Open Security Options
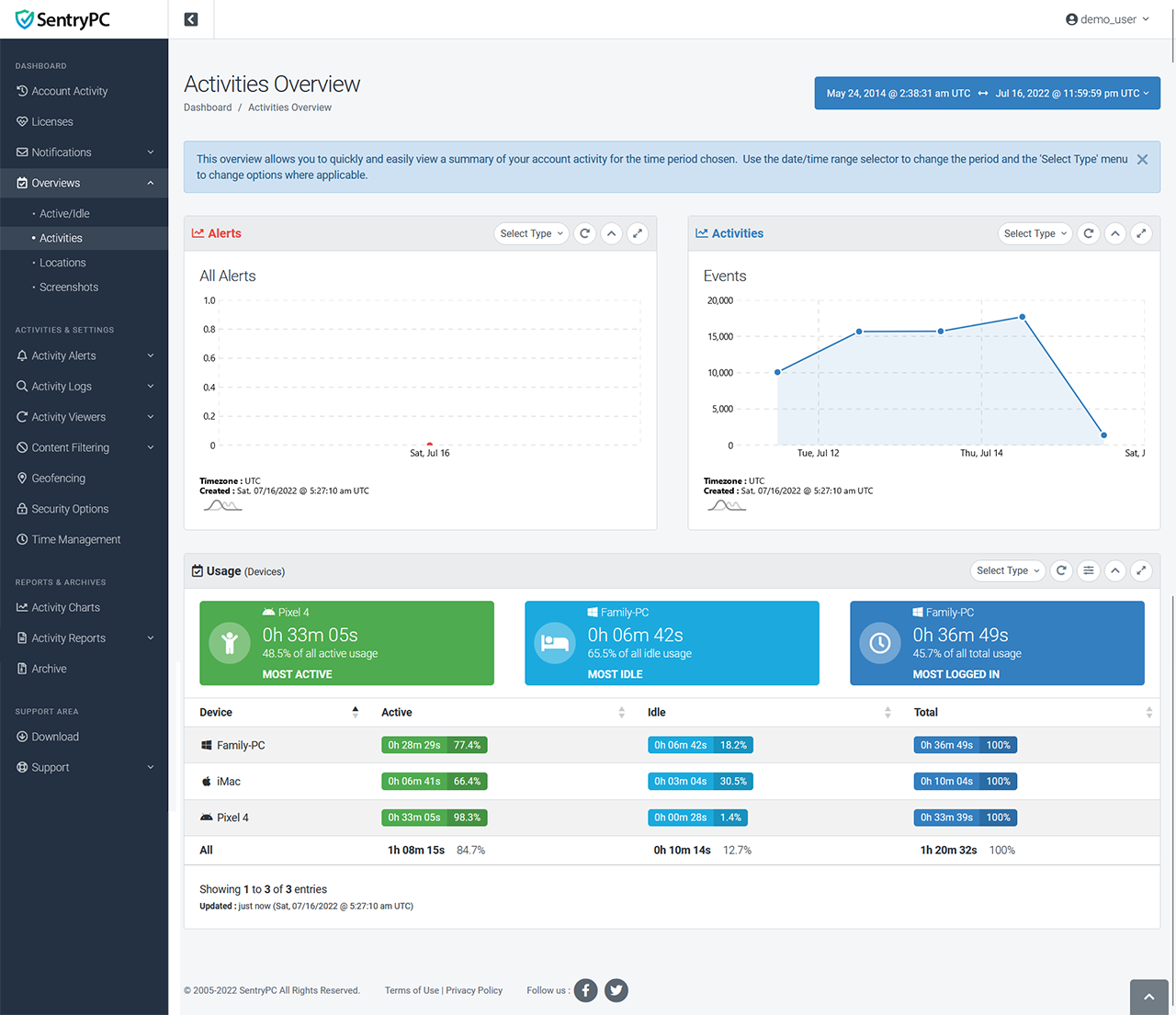Viewport: 1176px width, 1015px height. [x=84, y=509]
